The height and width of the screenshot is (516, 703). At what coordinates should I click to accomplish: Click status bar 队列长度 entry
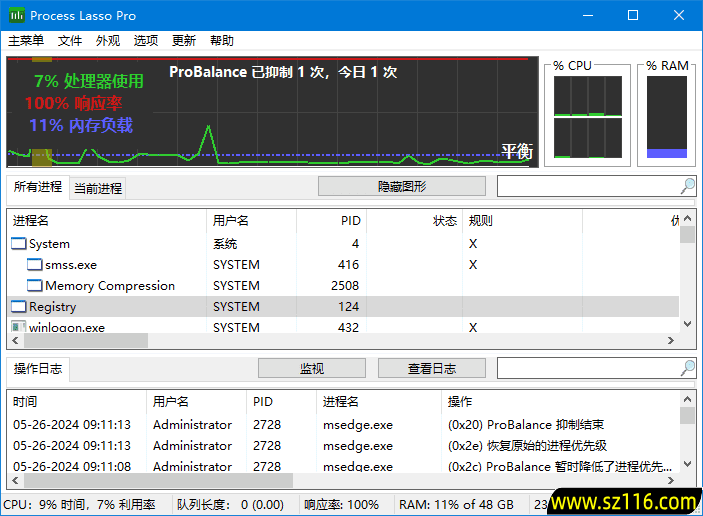click(x=230, y=505)
